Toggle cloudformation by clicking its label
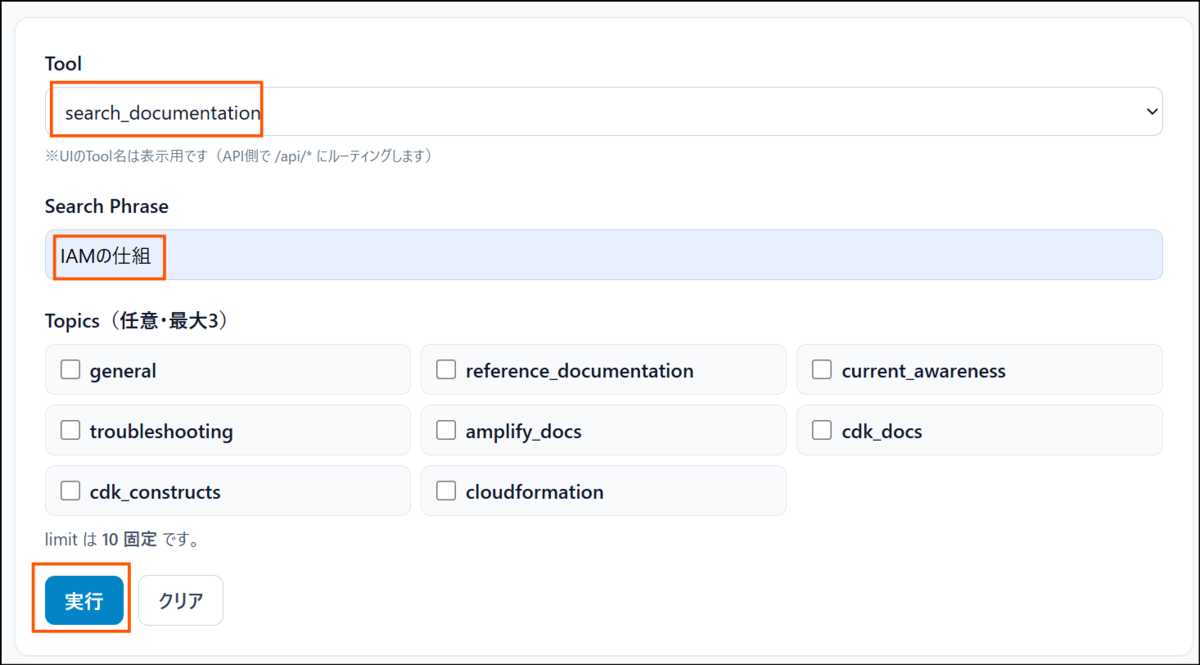Viewport: 1200px width, 665px height. pos(533,491)
